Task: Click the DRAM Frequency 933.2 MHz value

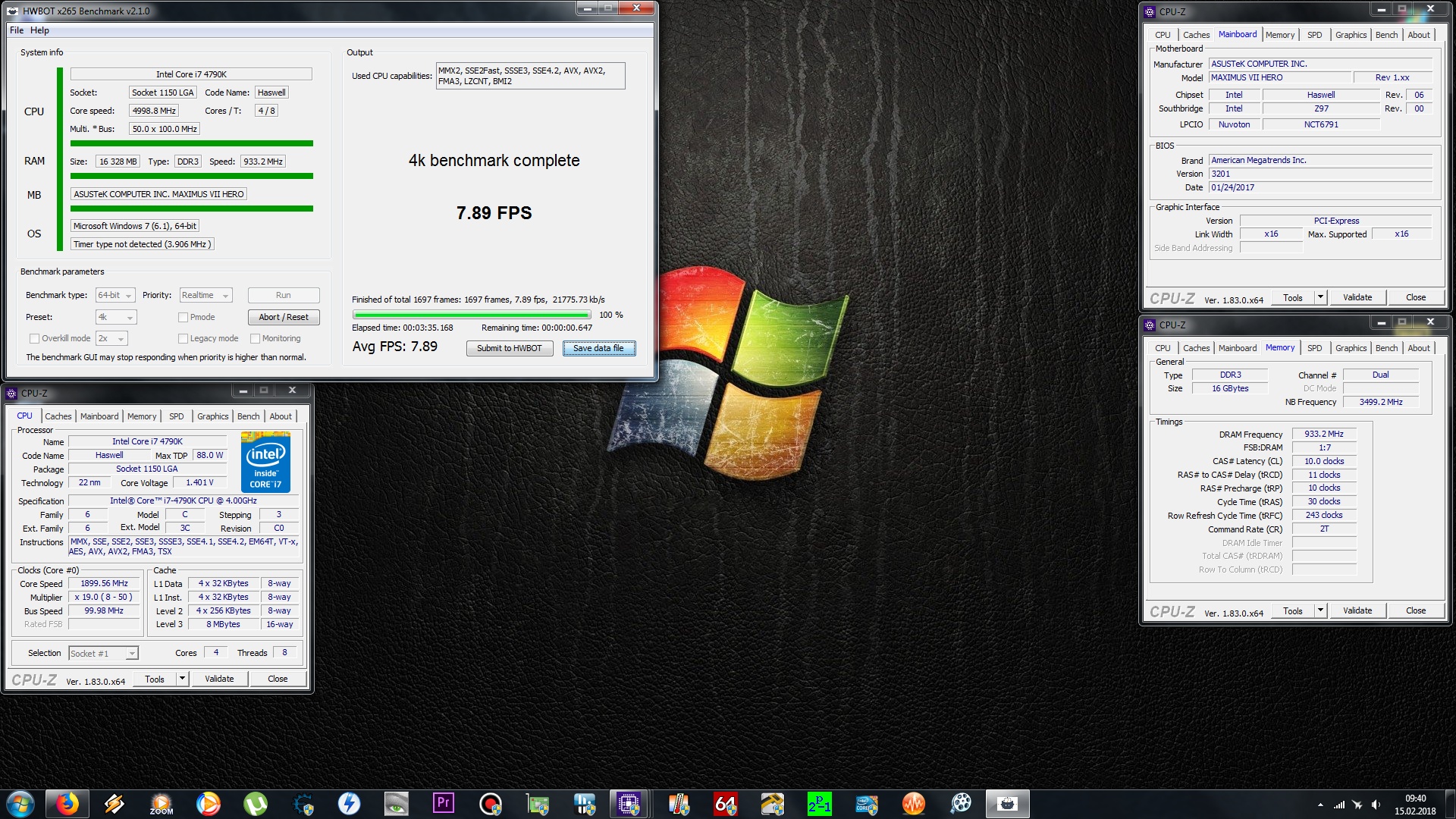Action: [x=1323, y=434]
